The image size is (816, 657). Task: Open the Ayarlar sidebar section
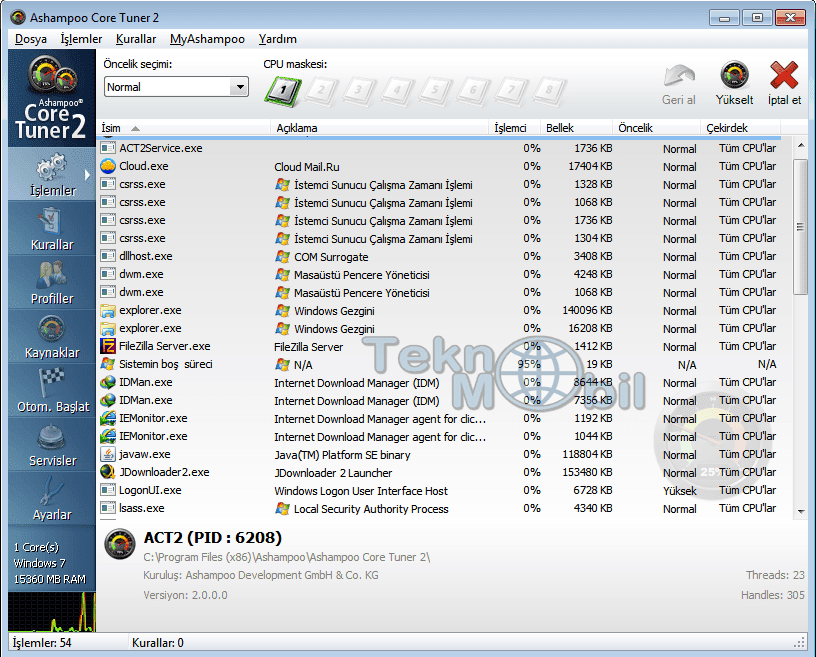click(x=52, y=500)
